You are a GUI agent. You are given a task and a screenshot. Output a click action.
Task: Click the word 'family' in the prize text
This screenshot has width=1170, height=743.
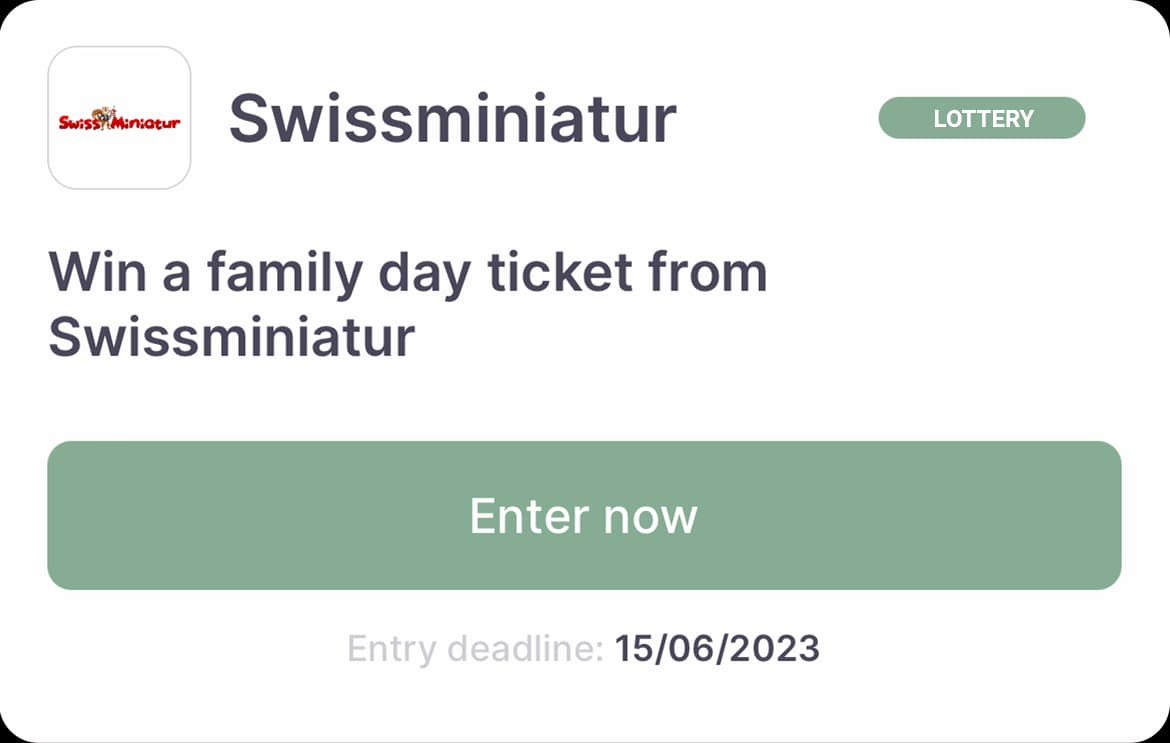coord(284,275)
